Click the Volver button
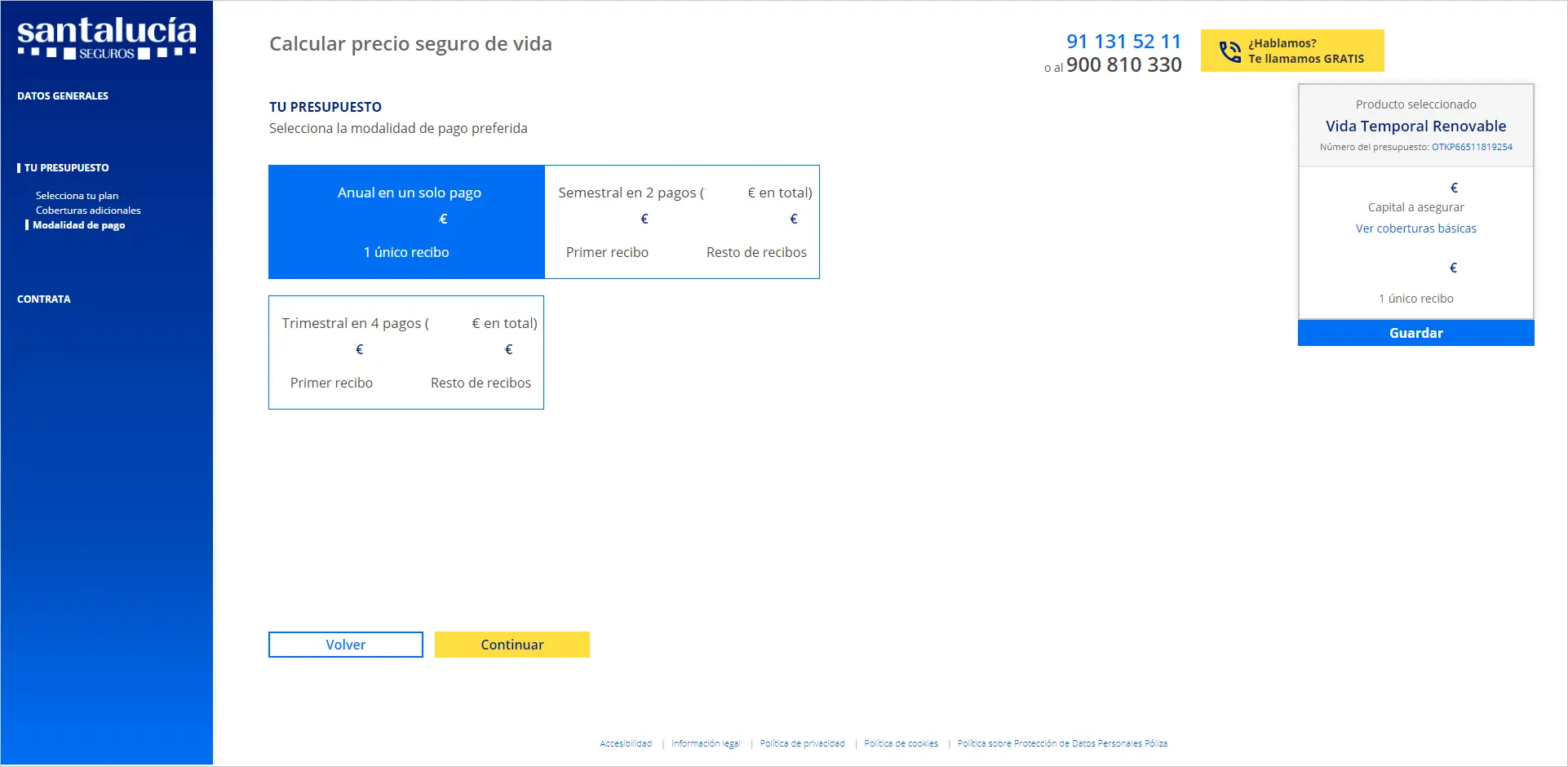This screenshot has width=1568, height=767. pos(346,645)
